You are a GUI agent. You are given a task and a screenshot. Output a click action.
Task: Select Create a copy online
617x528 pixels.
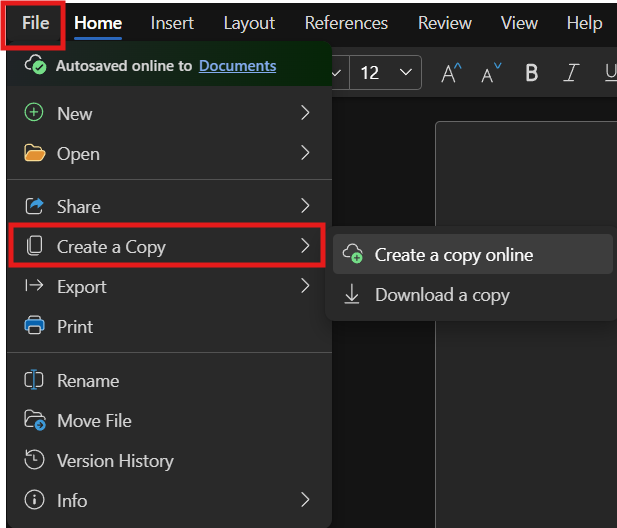pos(454,255)
